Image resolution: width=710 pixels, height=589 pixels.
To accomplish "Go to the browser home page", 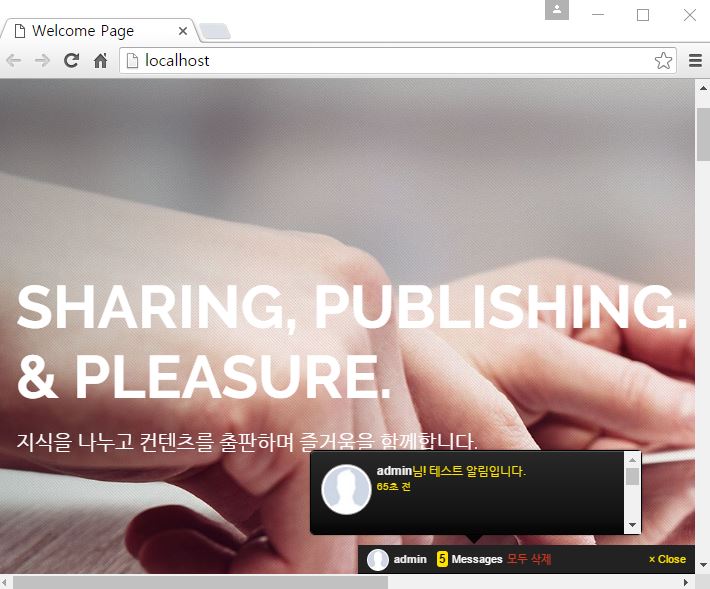I will pyautogui.click(x=100, y=61).
